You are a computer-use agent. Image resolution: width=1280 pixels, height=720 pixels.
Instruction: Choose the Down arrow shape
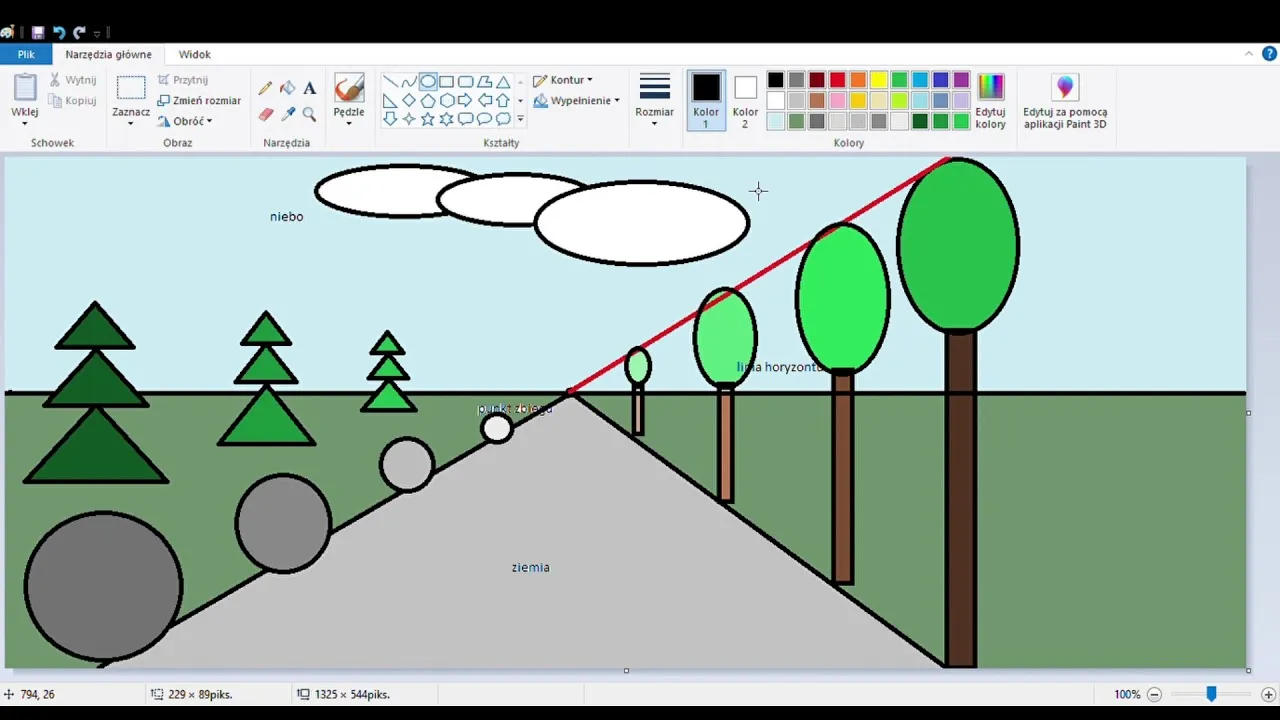click(390, 119)
